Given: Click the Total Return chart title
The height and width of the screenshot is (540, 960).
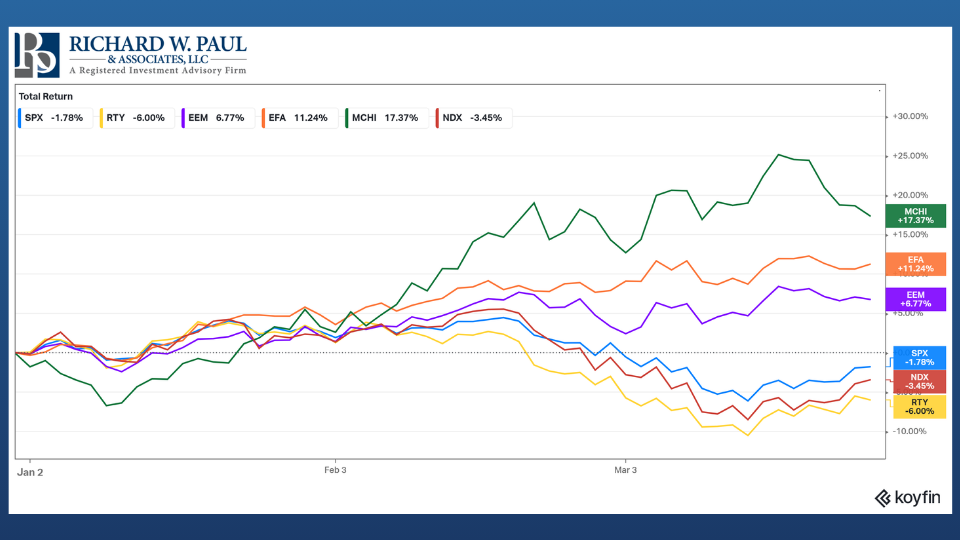Looking at the screenshot, I should click(45, 97).
